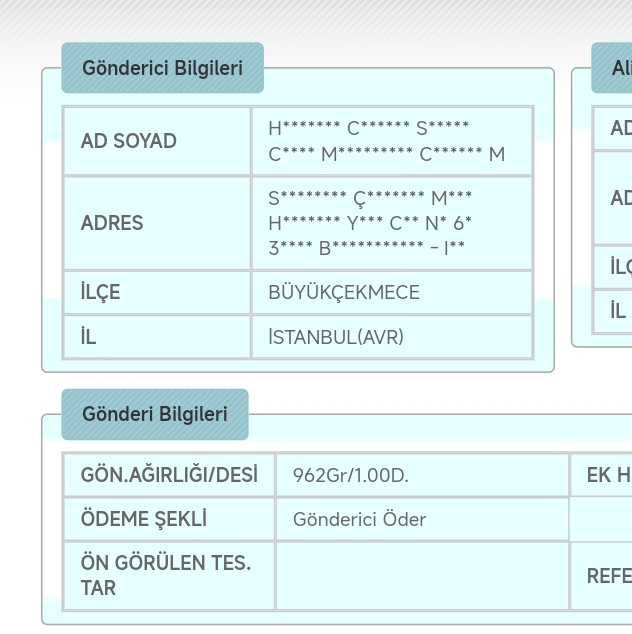The height and width of the screenshot is (634, 632).
Task: Click the Gönderi Bilgileri section header
Action: (x=154, y=414)
